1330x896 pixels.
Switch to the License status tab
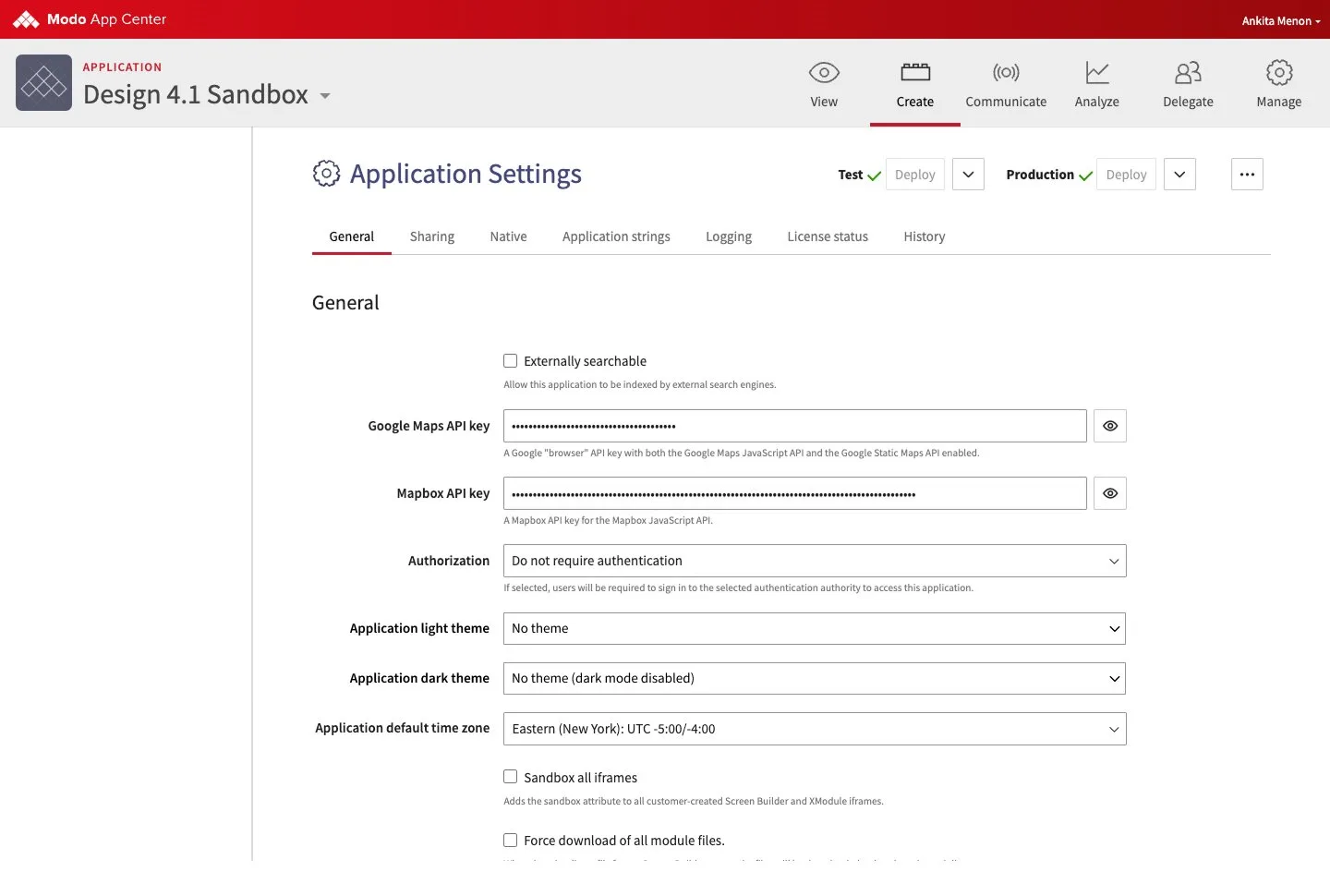[828, 236]
